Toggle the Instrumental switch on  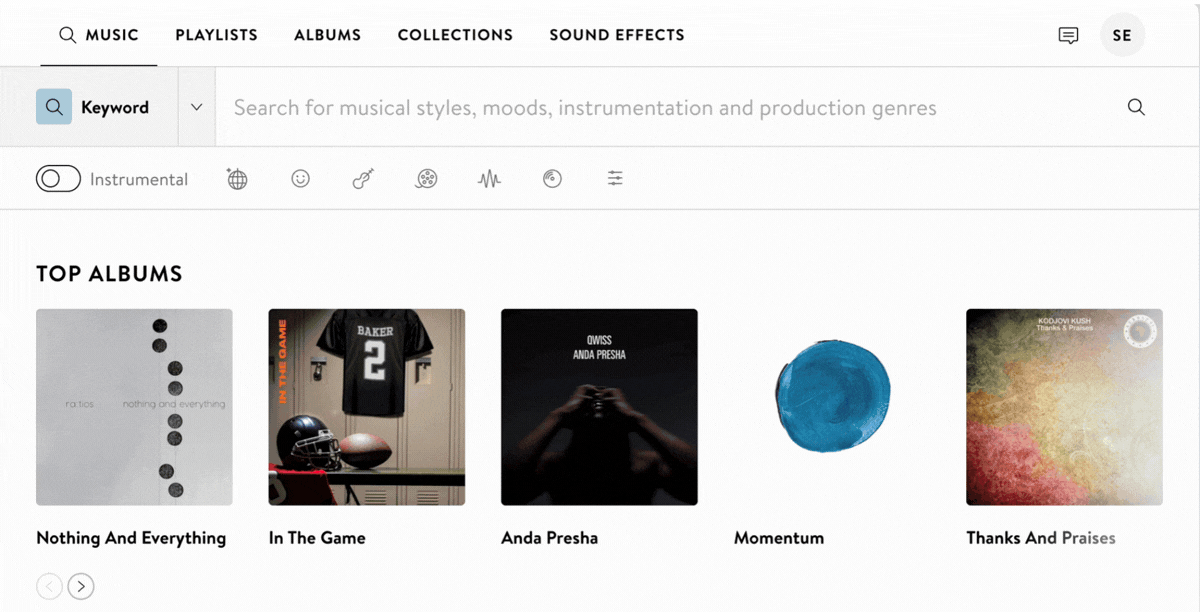(x=58, y=179)
